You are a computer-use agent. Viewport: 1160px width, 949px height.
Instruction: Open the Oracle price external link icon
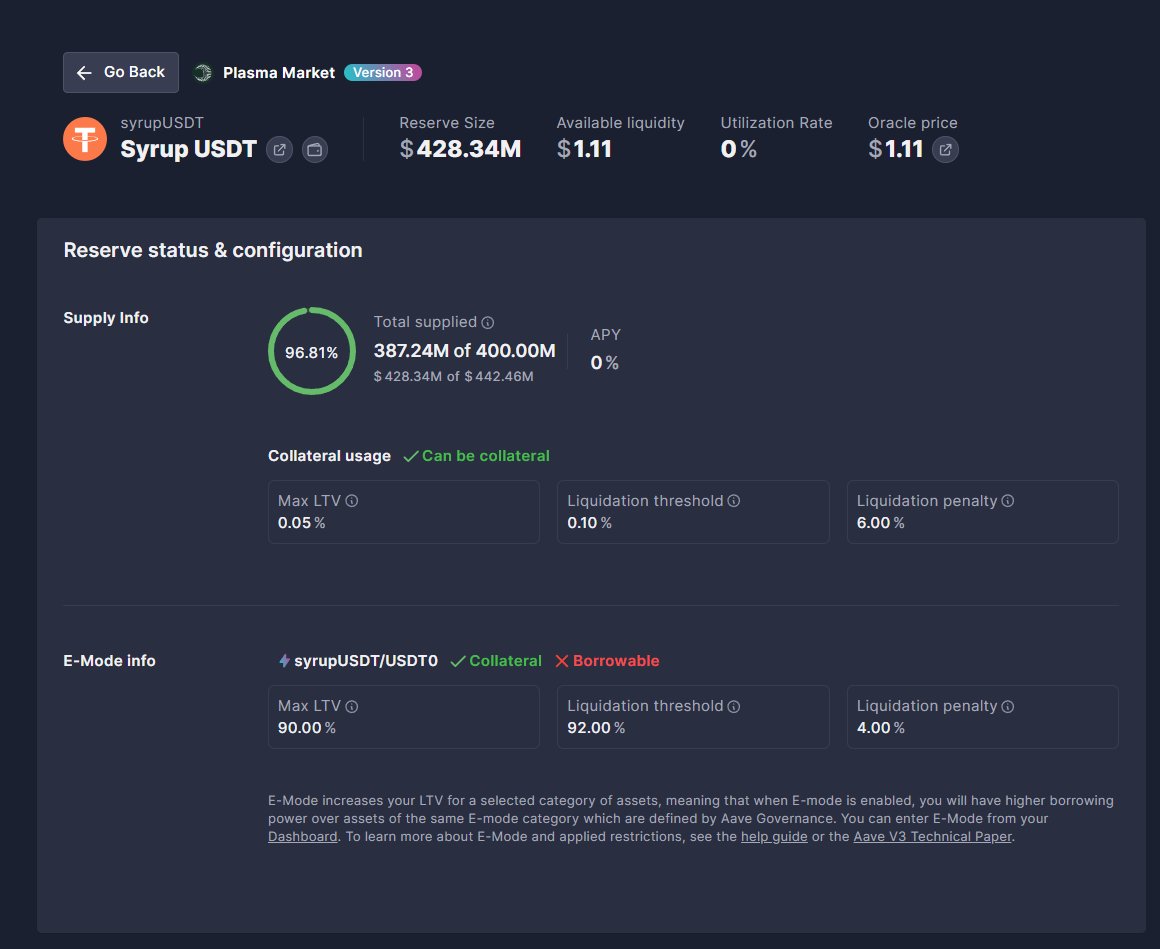click(x=945, y=150)
